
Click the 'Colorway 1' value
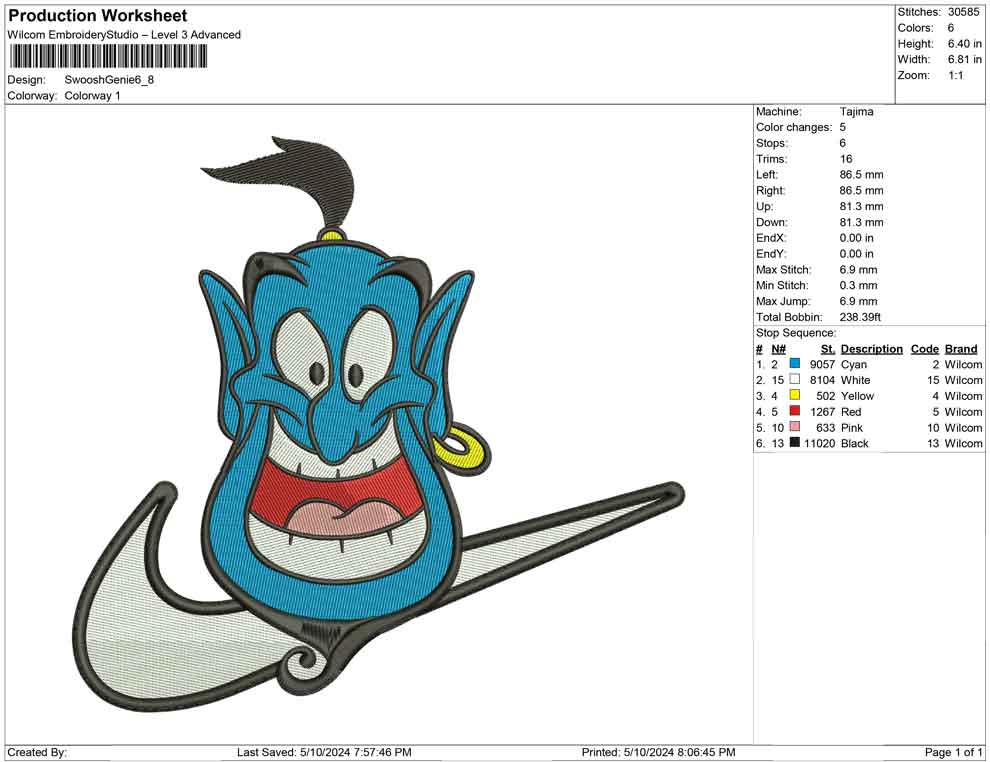[x=92, y=96]
